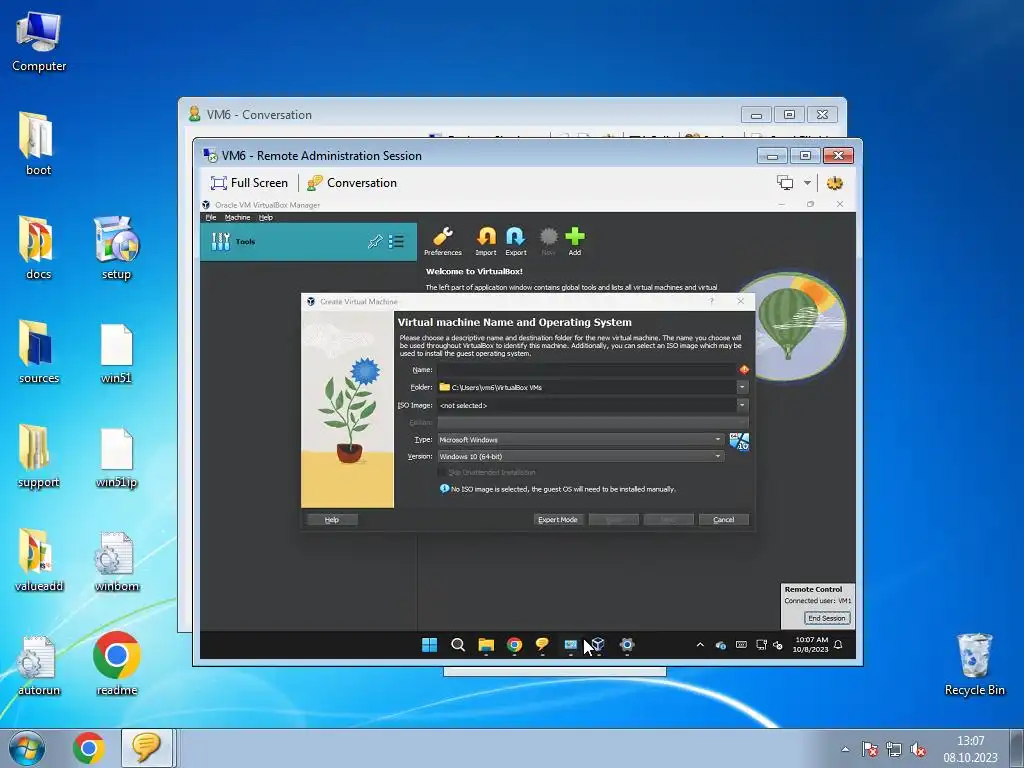This screenshot has height=768, width=1024.
Task: Click End Session in Remote Control panel
Action: click(x=827, y=618)
